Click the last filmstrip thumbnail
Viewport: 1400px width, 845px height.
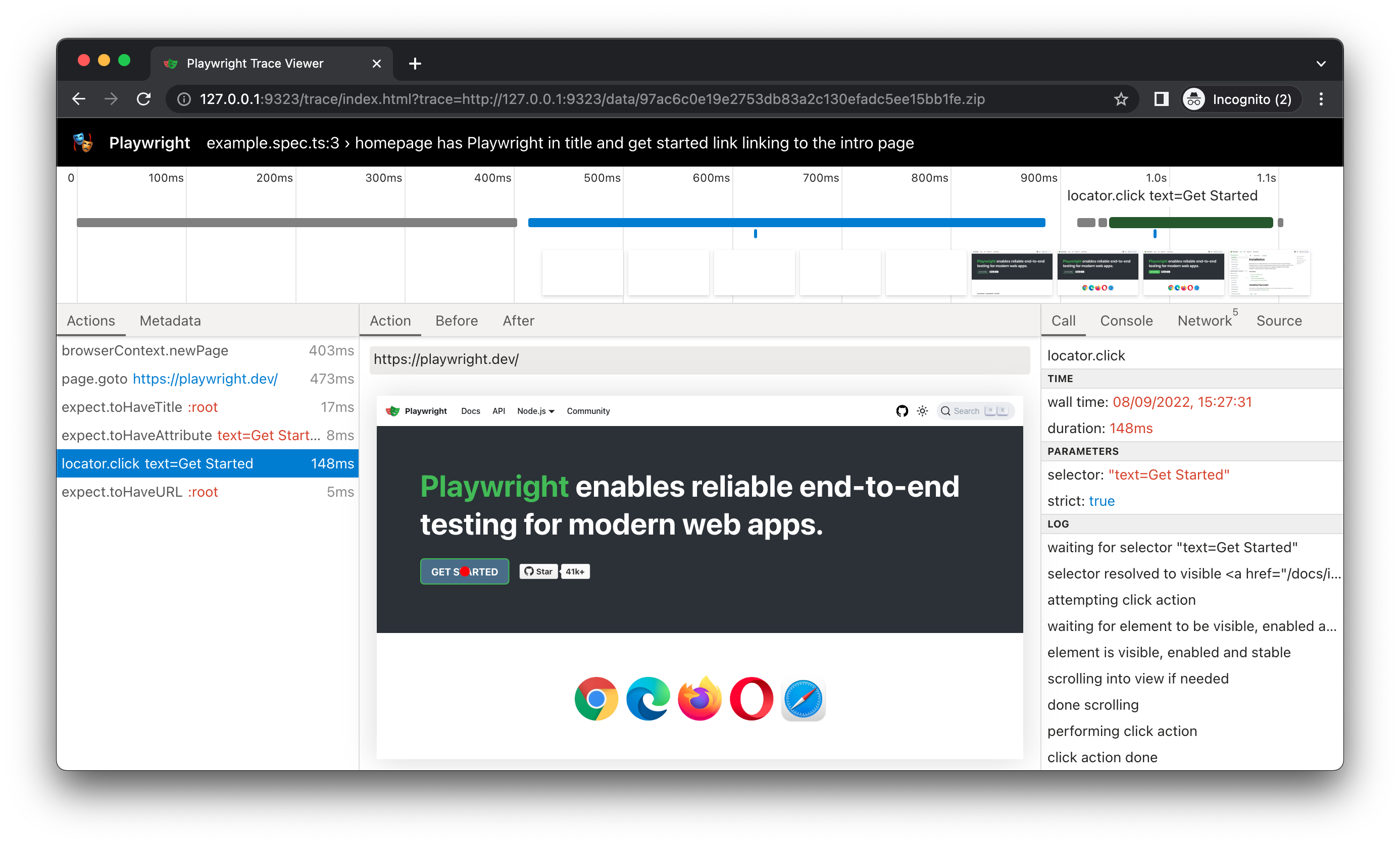[1269, 273]
